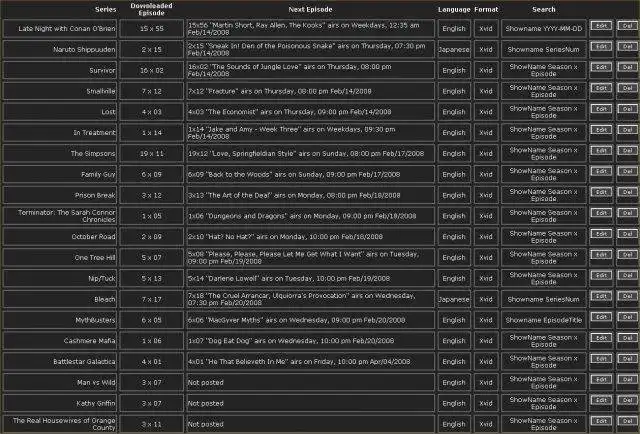Screen dimensions: 640x434
Task: Edit the Bleach entry
Action: pos(601,296)
